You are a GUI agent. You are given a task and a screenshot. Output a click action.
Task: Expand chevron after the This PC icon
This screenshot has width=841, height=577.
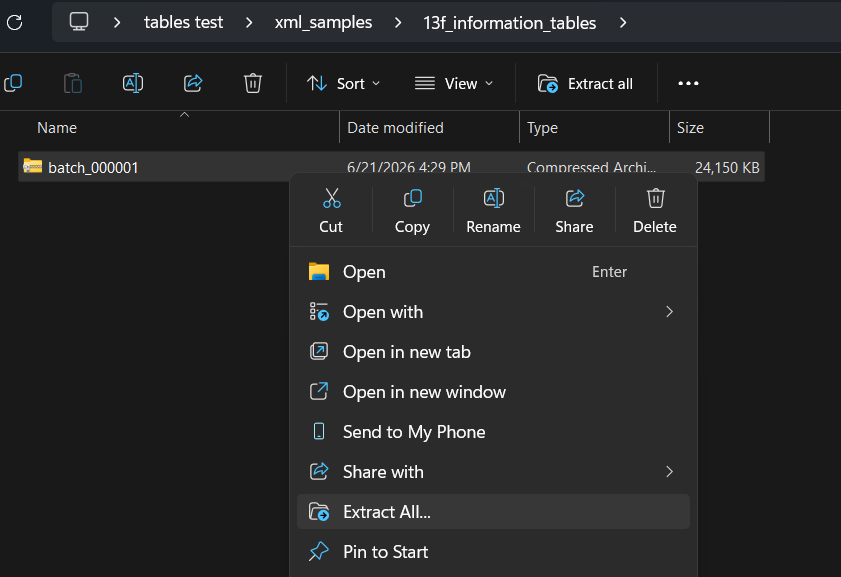[x=117, y=23]
